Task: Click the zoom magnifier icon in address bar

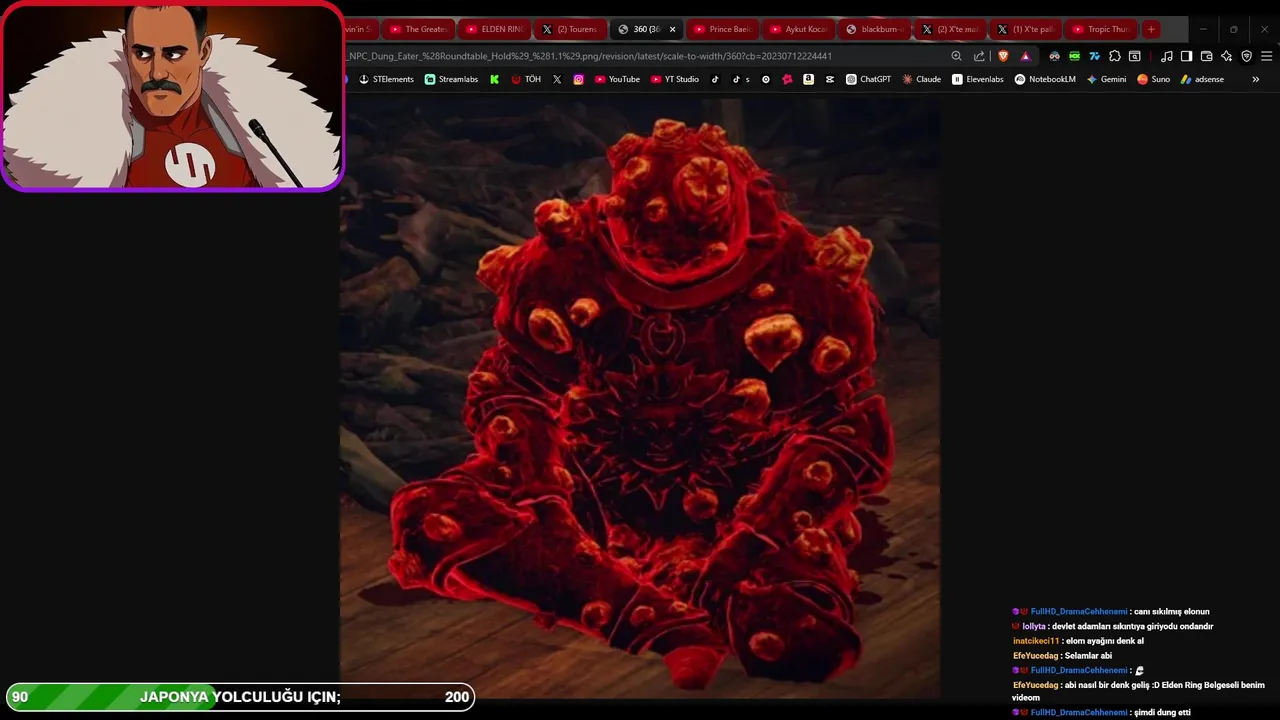Action: click(956, 56)
